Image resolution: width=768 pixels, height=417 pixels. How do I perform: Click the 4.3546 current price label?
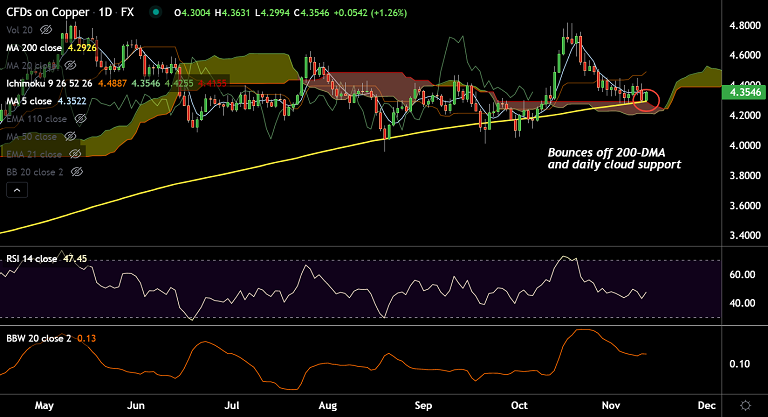point(745,92)
